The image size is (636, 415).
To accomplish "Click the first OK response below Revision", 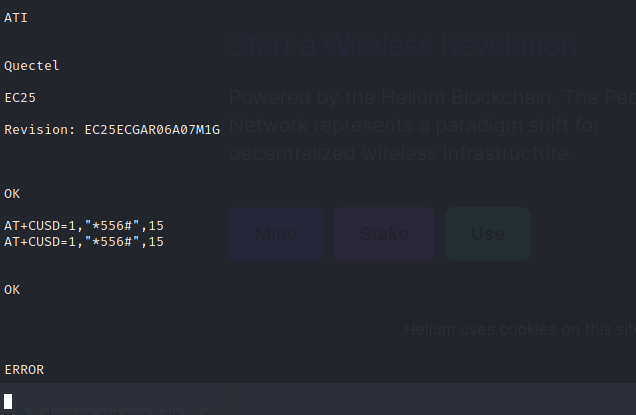I will pyautogui.click(x=12, y=193).
